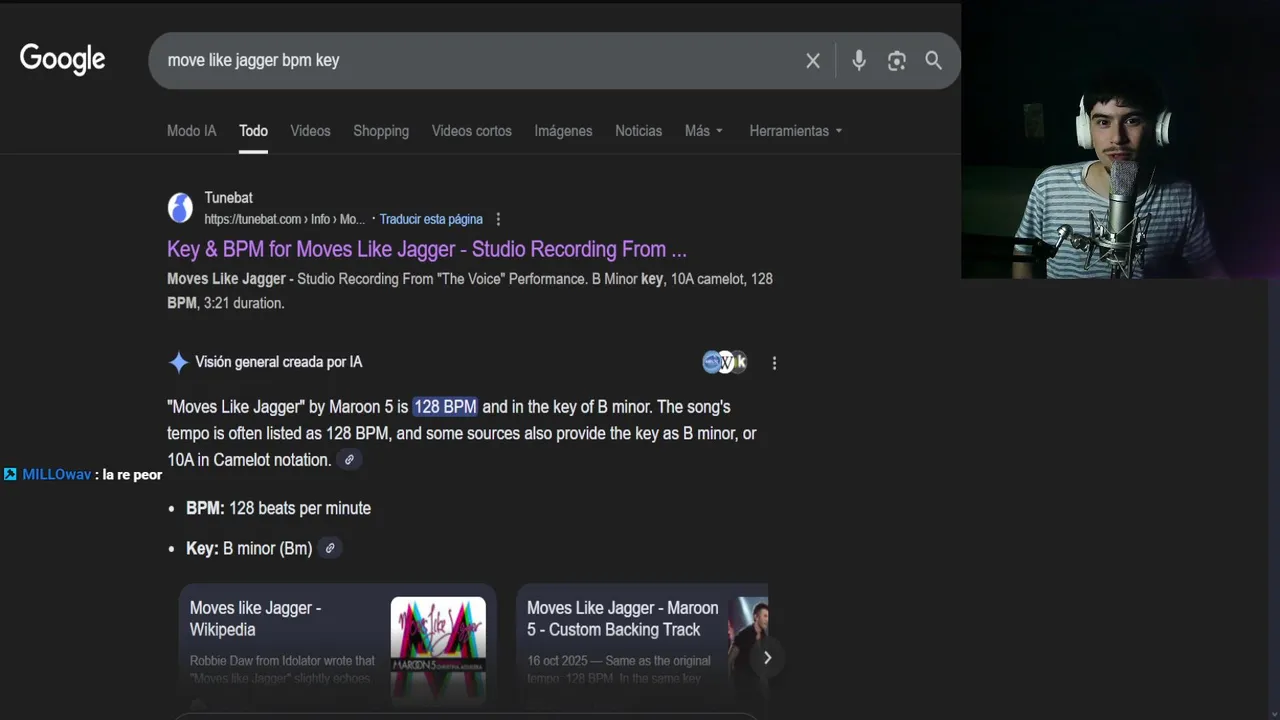Open the Videos tab
This screenshot has width=1280, height=720.
tap(310, 131)
